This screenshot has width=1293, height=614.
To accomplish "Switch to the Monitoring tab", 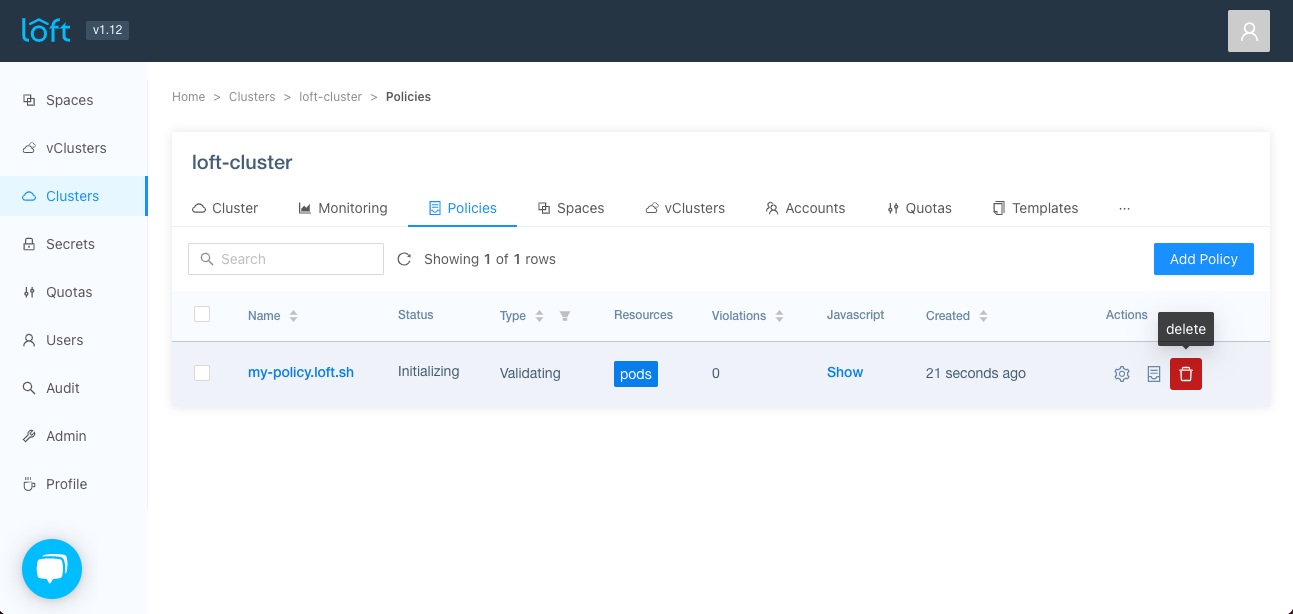I will 342,208.
